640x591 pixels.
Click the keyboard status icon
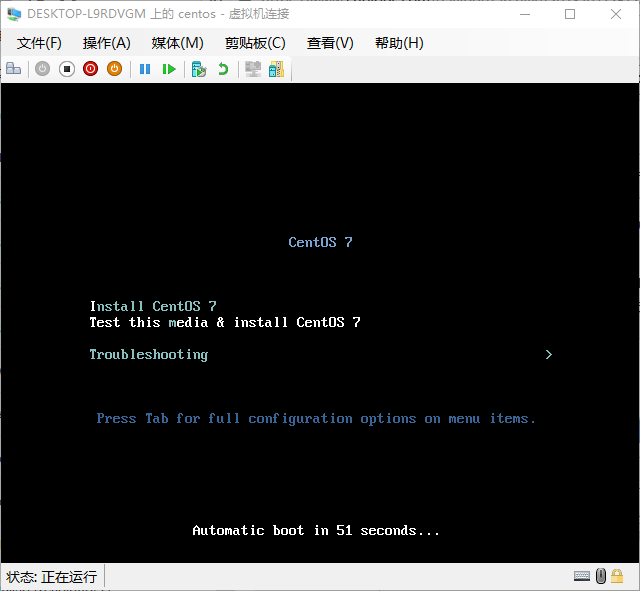coord(582,576)
